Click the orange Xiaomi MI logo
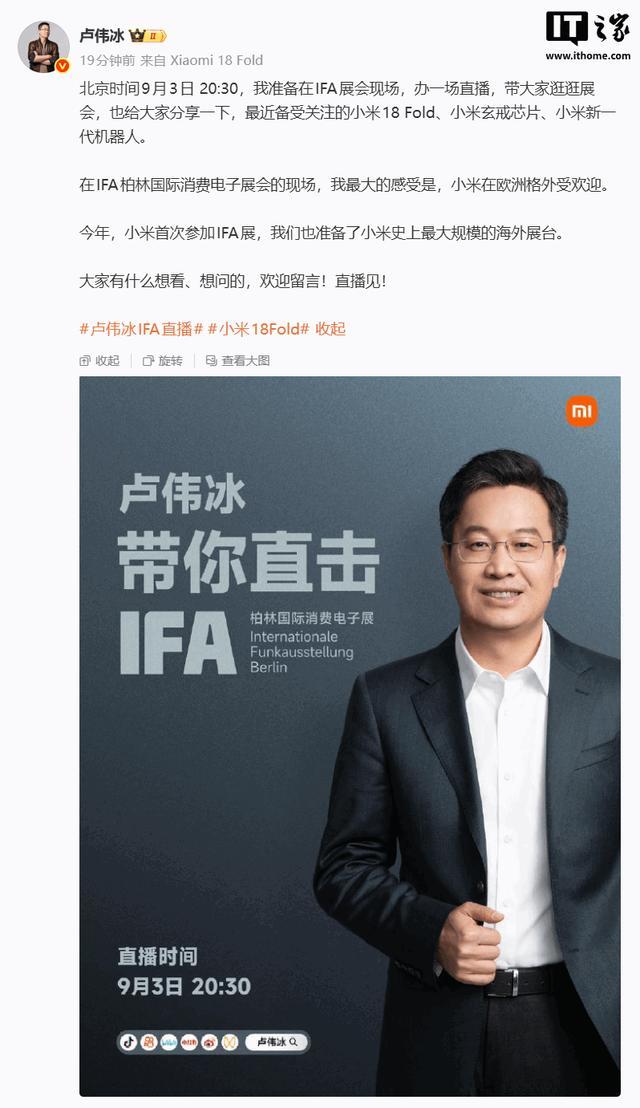This screenshot has height=1108, width=640. pyautogui.click(x=581, y=411)
